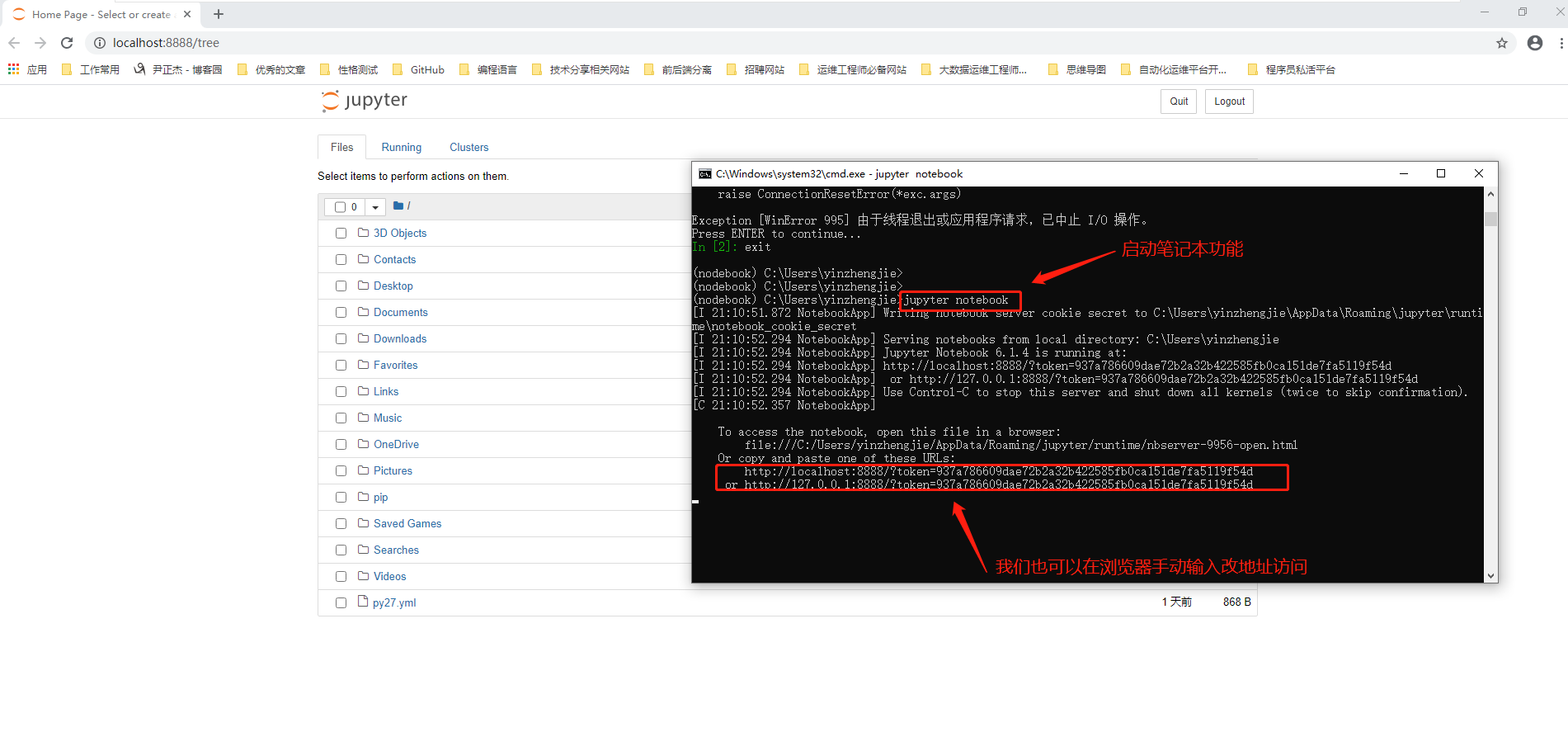
Task: Click the cmd scrollbar up arrow
Action: click(x=1490, y=194)
